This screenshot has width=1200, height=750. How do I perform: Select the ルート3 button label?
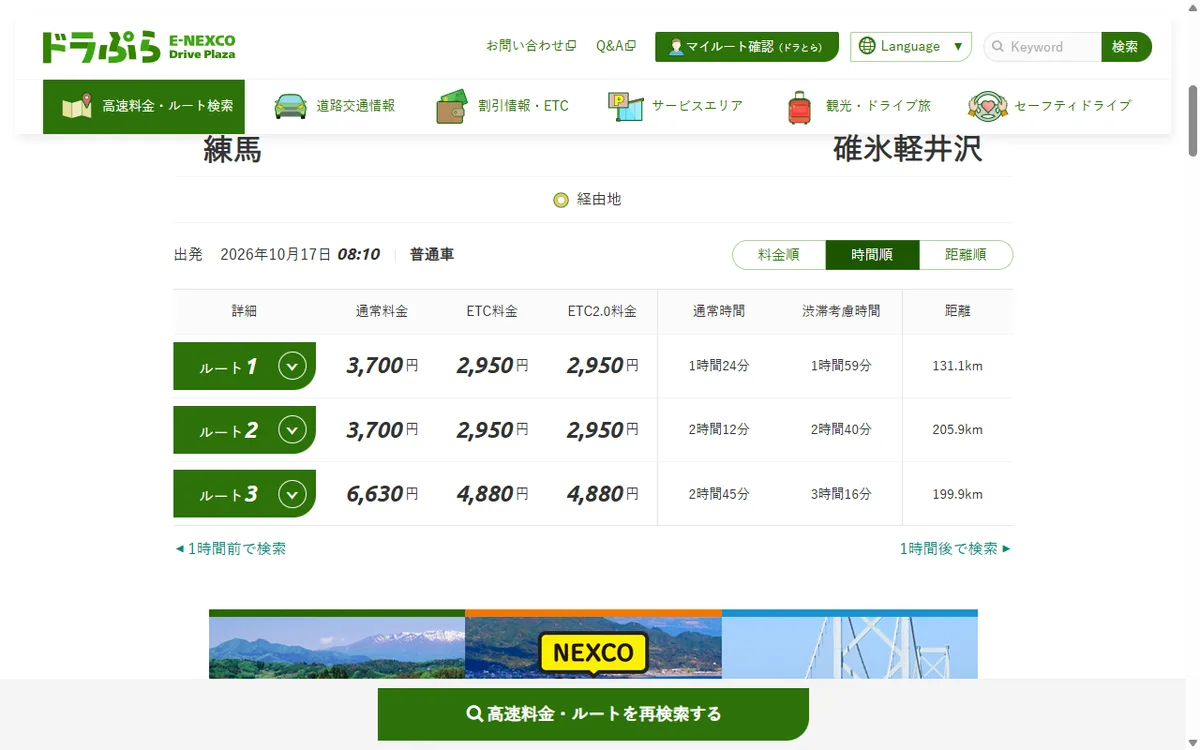pos(228,495)
